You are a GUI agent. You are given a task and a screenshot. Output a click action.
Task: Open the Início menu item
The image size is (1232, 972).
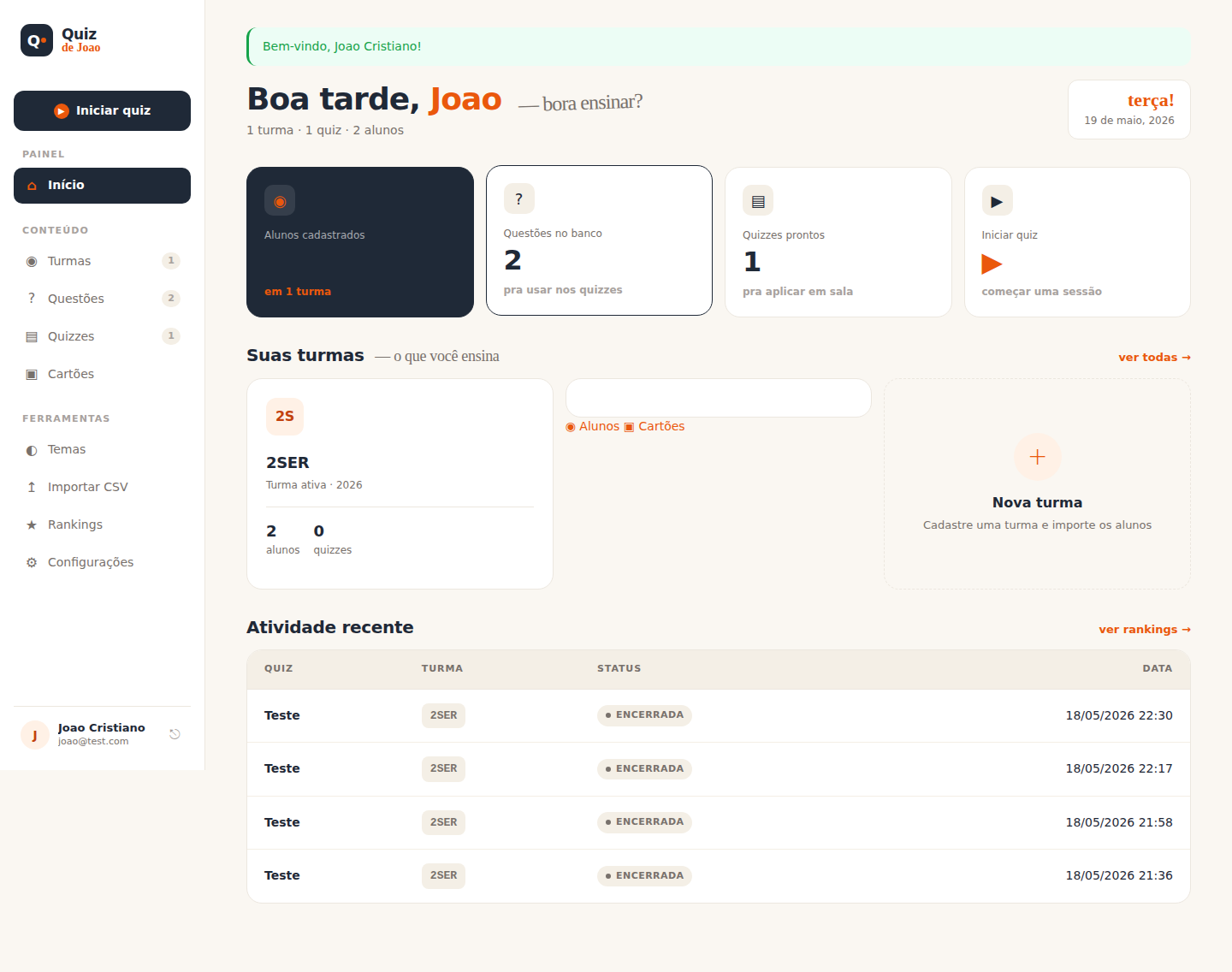click(x=102, y=186)
